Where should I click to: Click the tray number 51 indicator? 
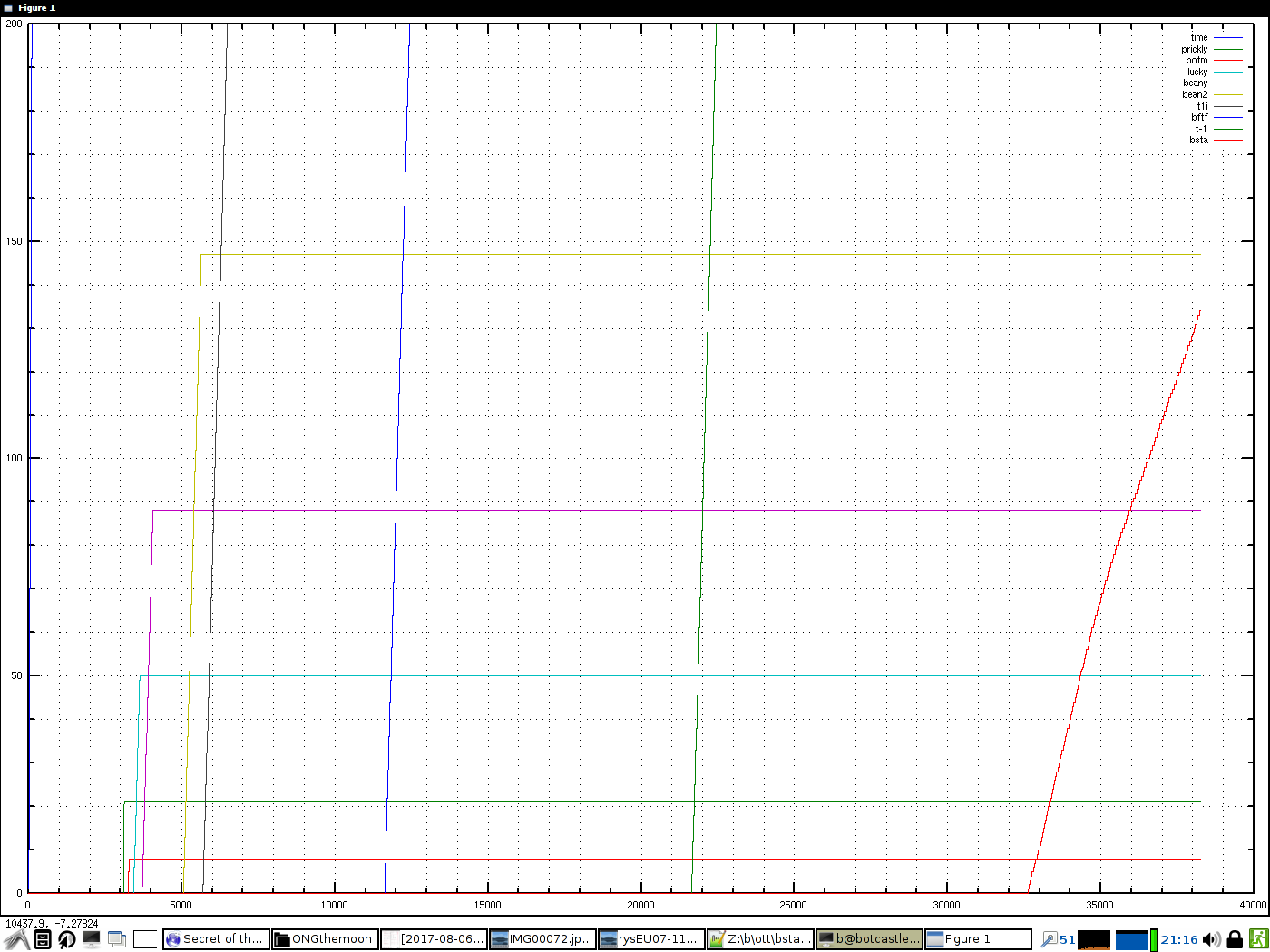click(x=1068, y=939)
